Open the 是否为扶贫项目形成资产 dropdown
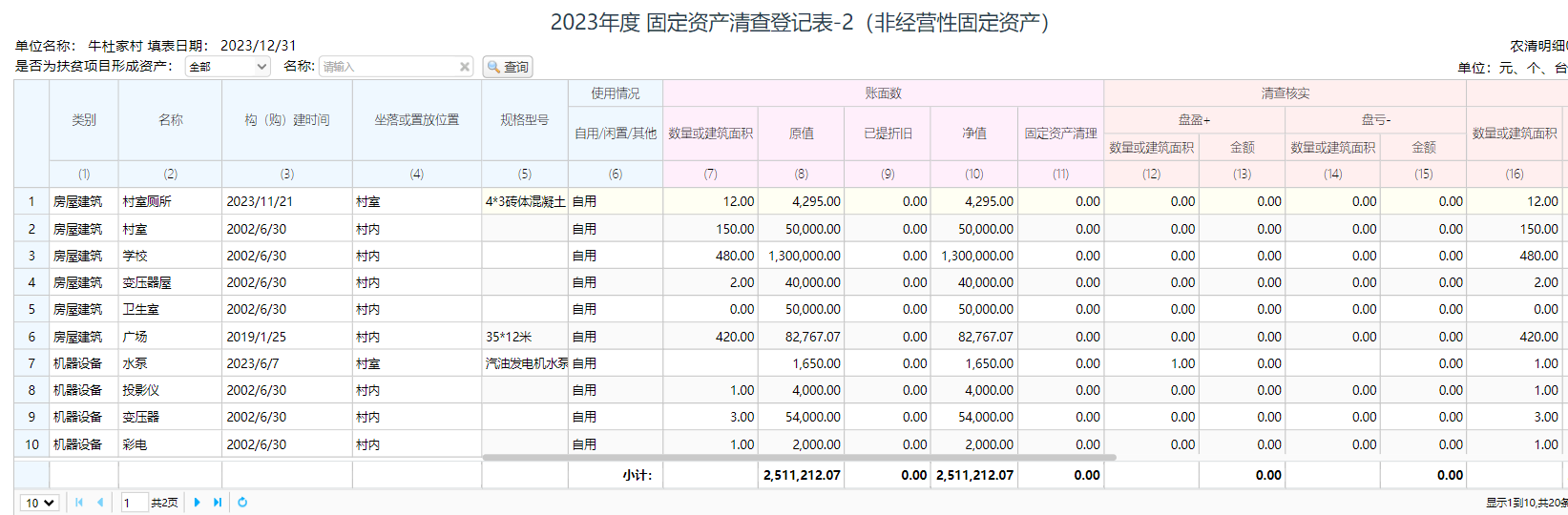The image size is (1568, 515). 228,67
